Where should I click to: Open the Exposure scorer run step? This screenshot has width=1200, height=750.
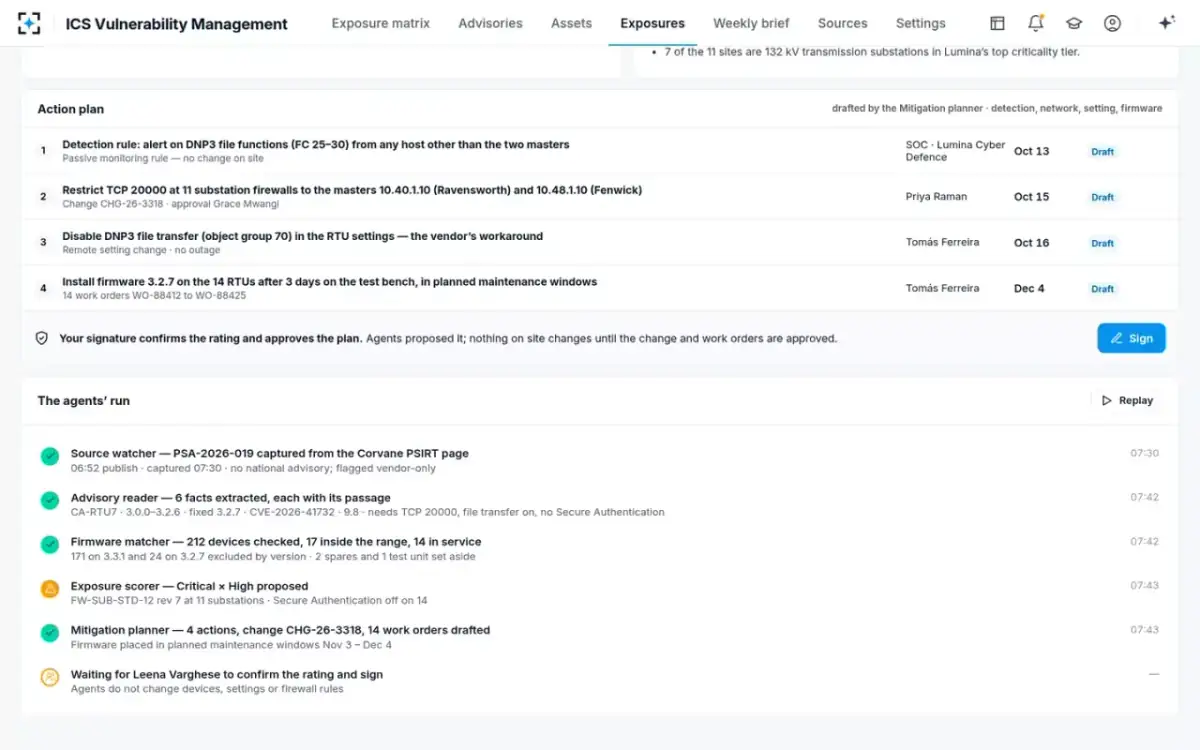[x=599, y=592]
